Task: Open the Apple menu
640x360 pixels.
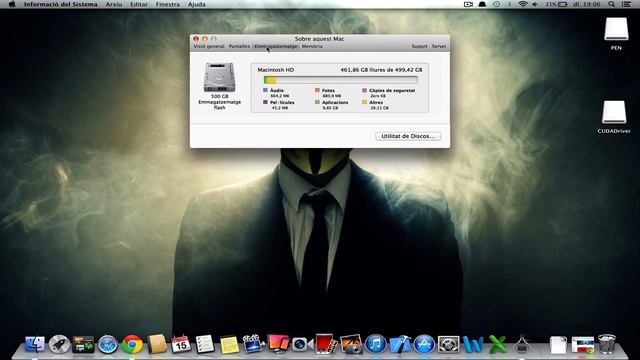Action: point(12,4)
